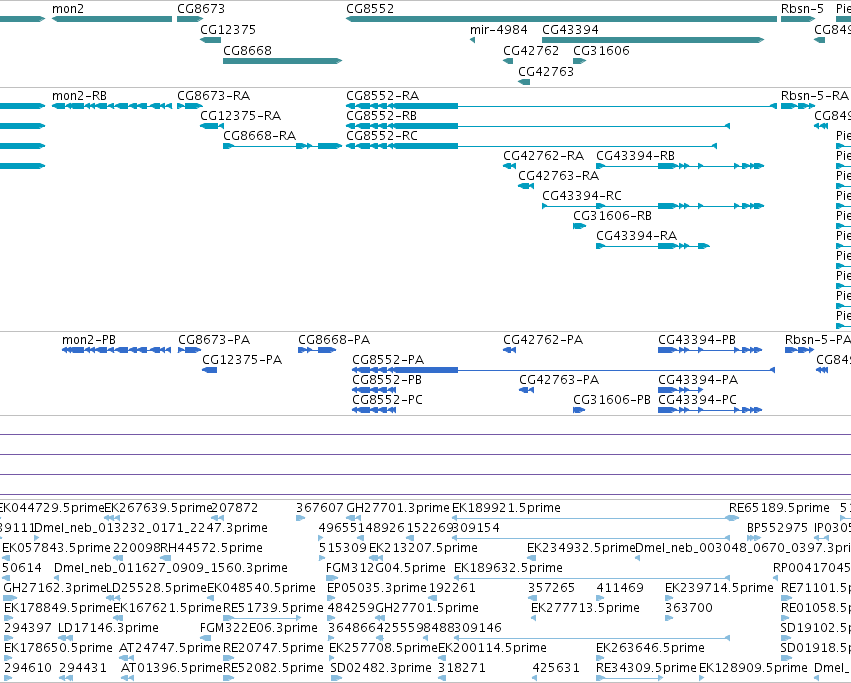Select the CG42763-PA protein label

pyautogui.click(x=559, y=380)
